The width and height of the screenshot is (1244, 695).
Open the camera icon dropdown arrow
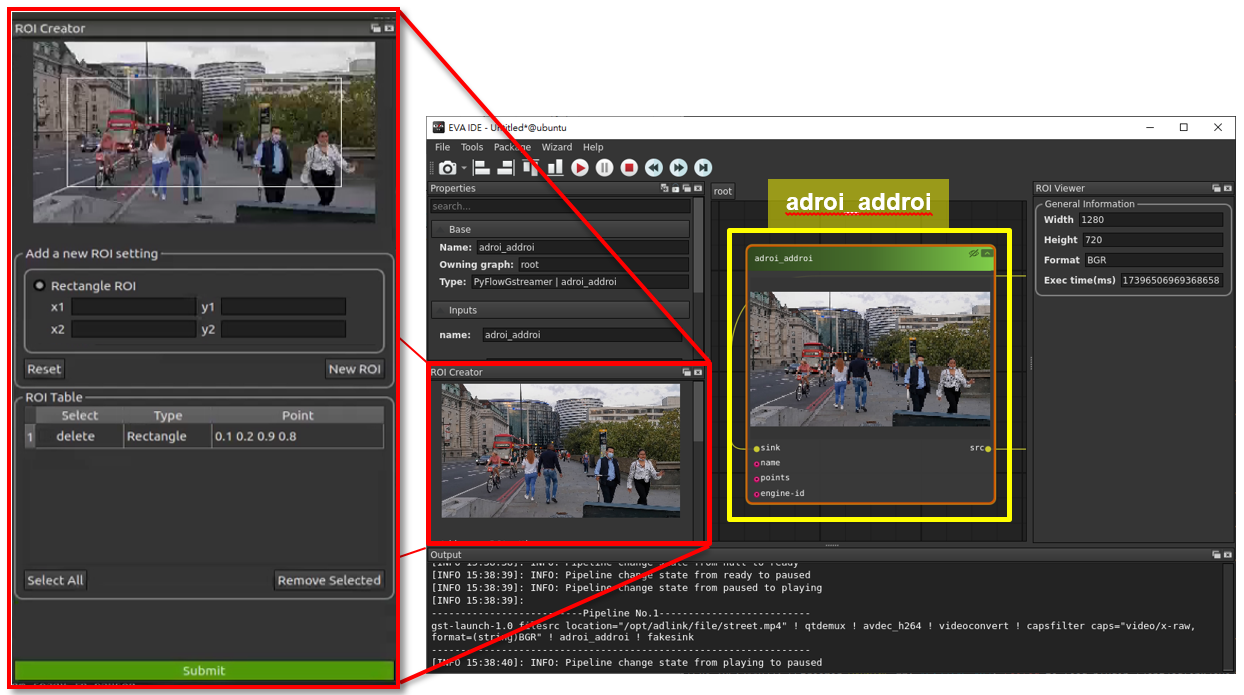[x=462, y=169]
